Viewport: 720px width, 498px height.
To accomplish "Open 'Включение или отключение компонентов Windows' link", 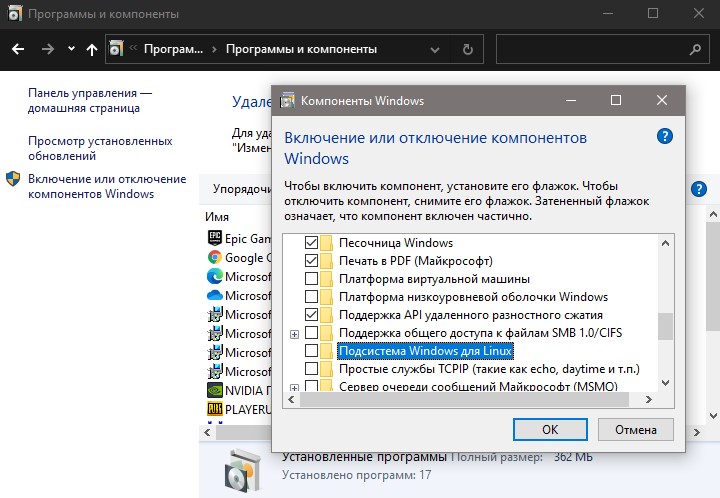I will coord(107,186).
